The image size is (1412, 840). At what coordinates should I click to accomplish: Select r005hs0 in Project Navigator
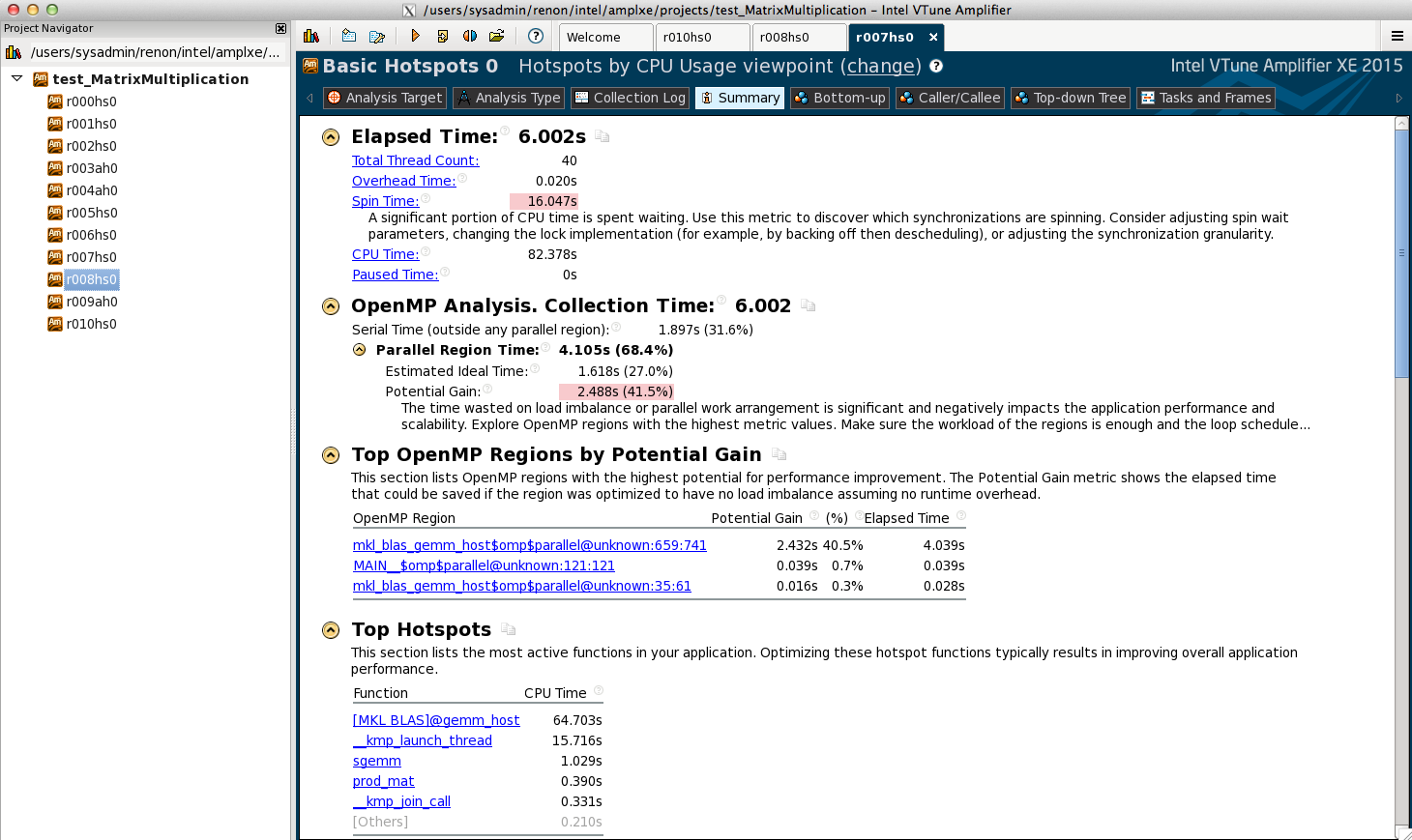coord(91,213)
